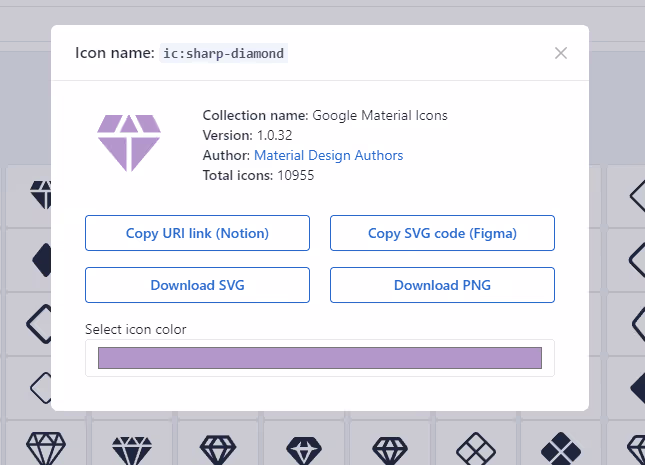
Task: Click the Total icons 10955 text
Action: click(x=258, y=175)
